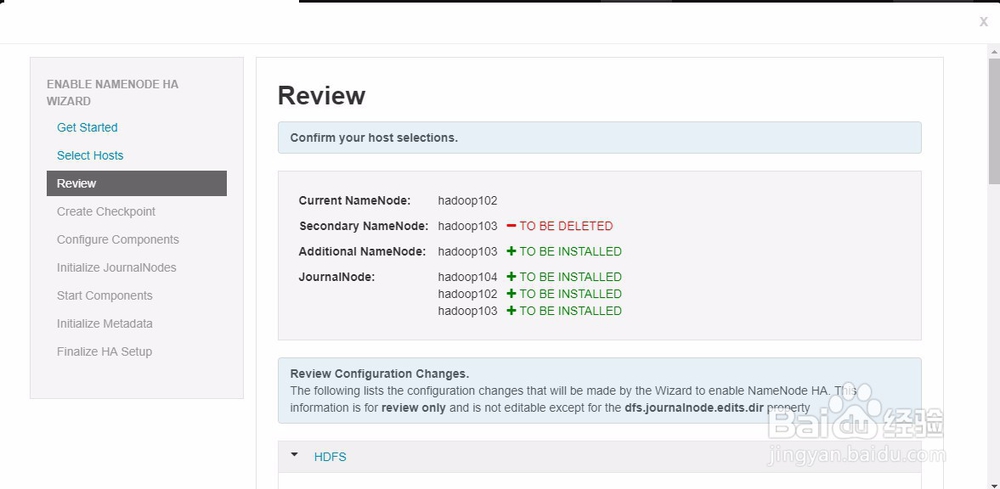Click the Secondary NameNode hadoop103 value
This screenshot has width=1000, height=489.
click(467, 226)
